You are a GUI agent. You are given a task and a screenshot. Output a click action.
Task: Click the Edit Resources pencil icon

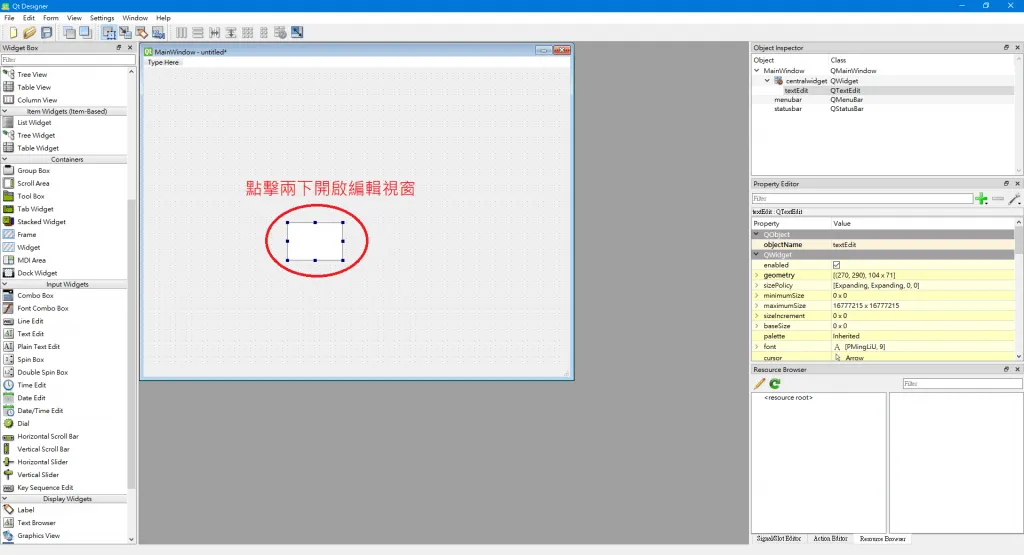[x=760, y=384]
